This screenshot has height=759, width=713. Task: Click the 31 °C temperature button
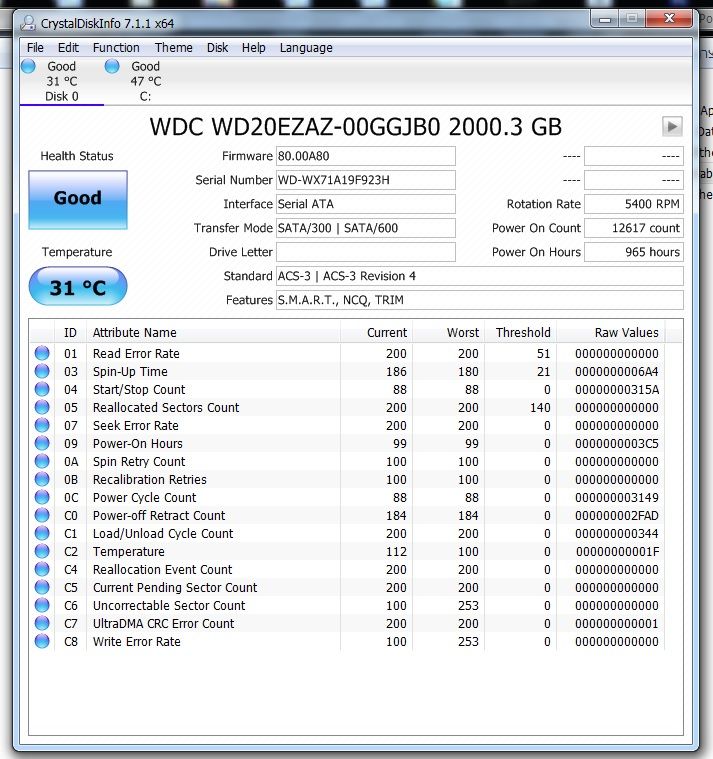coord(78,287)
